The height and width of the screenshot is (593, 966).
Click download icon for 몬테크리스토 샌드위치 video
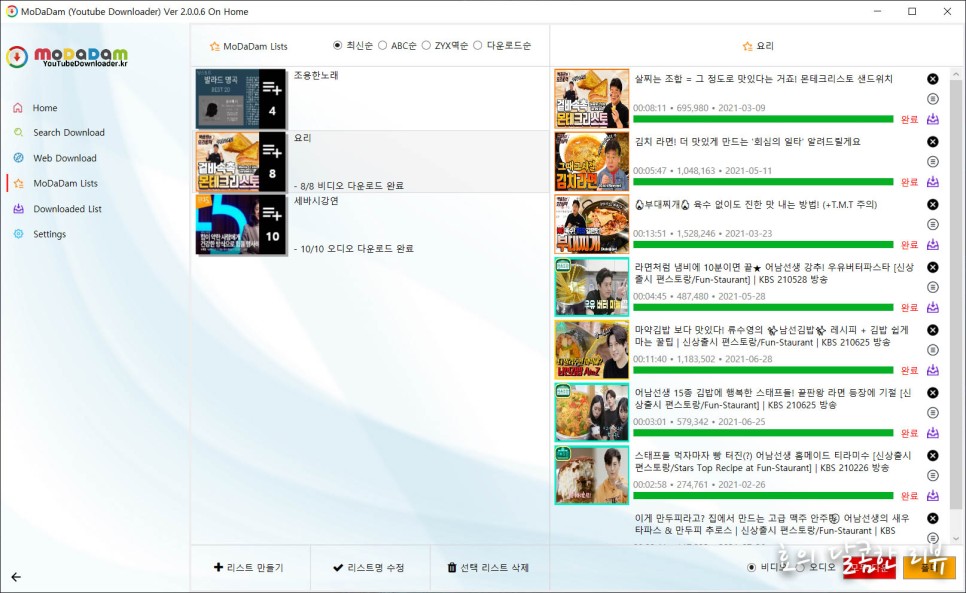933,119
